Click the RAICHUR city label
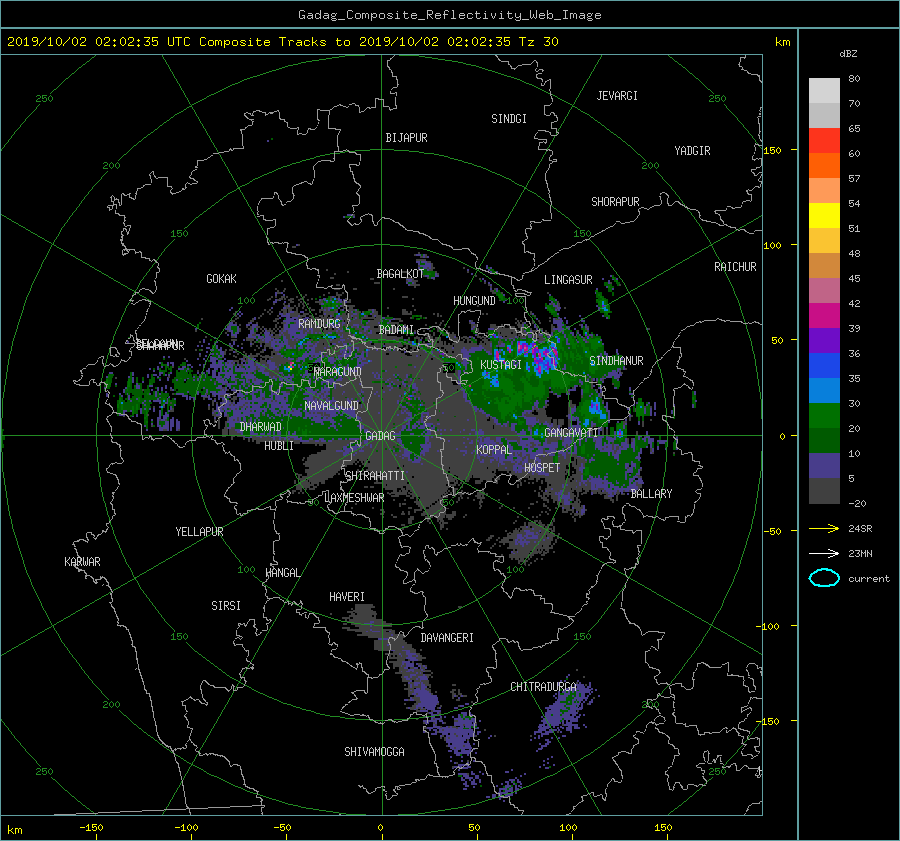 pyautogui.click(x=735, y=266)
